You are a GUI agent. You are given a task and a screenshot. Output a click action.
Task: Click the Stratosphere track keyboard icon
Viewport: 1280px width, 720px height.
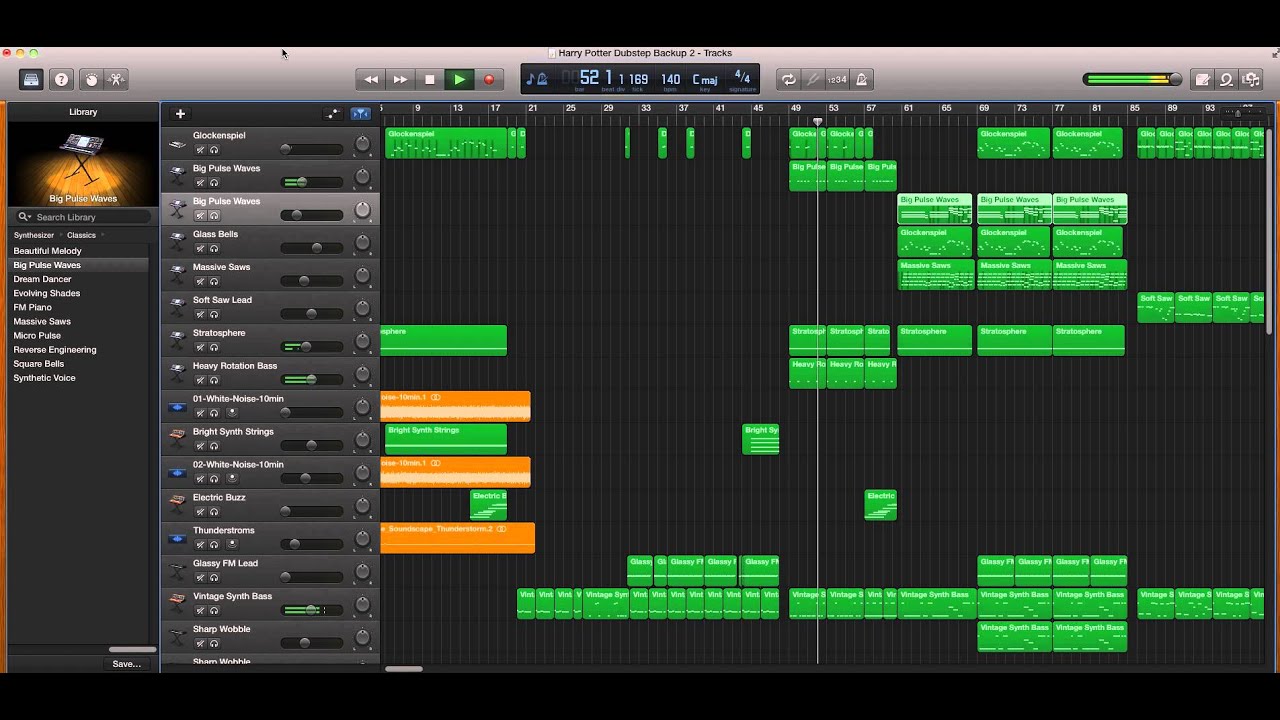[177, 342]
